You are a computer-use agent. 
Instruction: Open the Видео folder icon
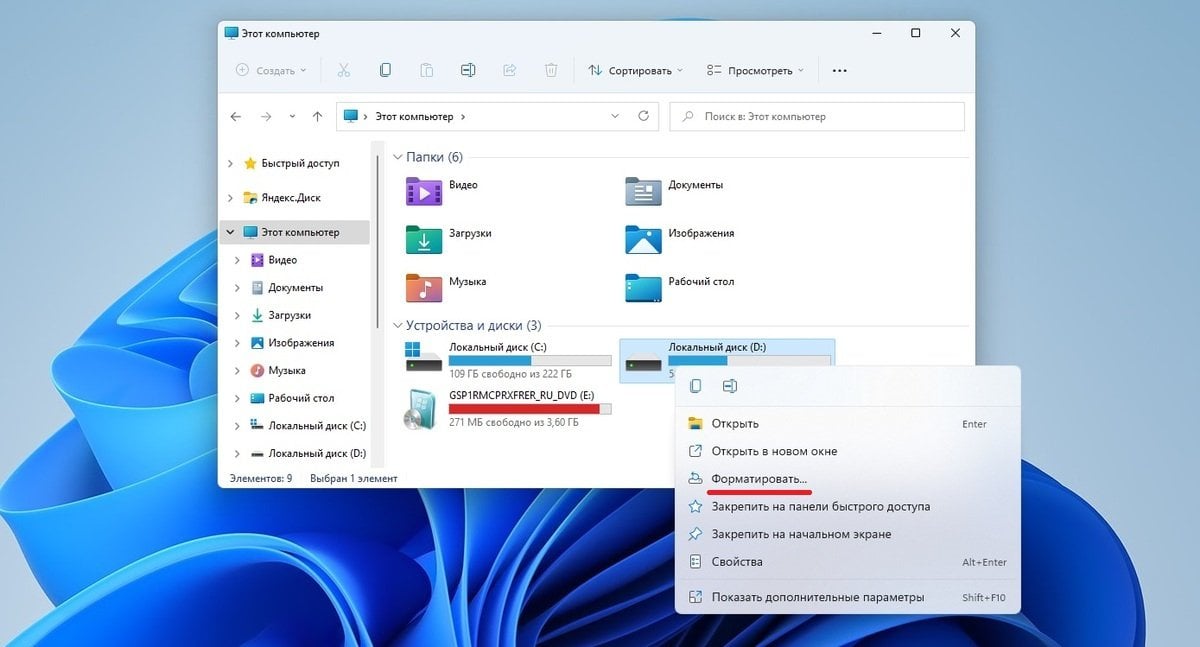(424, 191)
